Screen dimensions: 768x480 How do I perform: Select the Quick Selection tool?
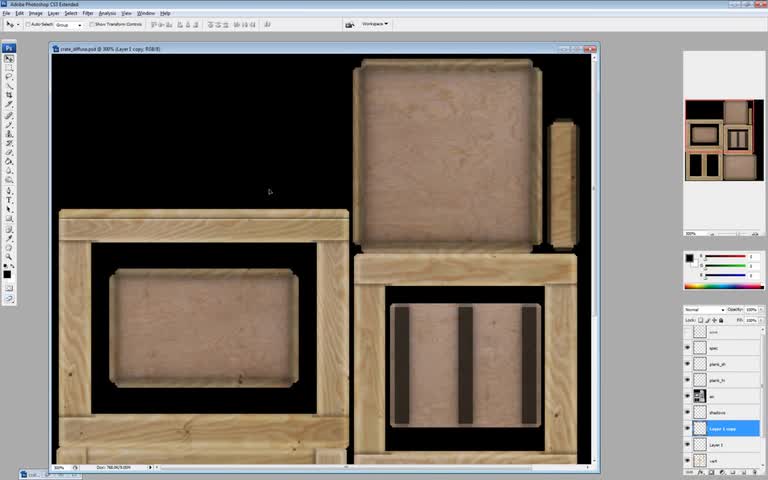point(9,86)
